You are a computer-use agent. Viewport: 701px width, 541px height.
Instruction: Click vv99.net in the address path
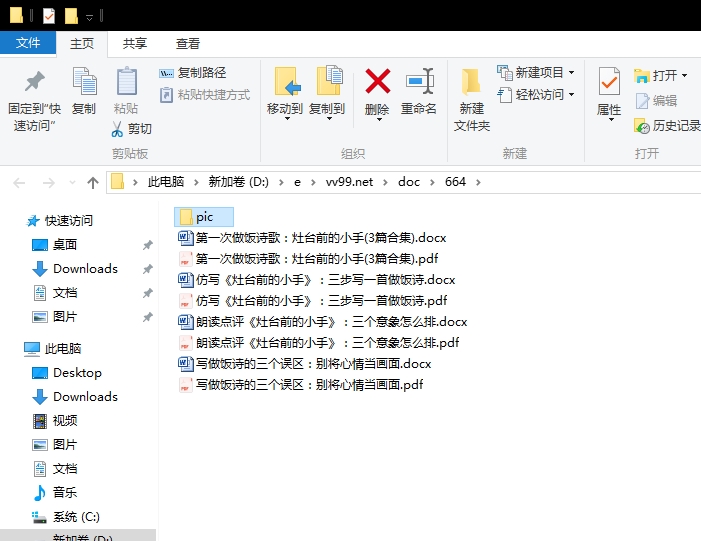(x=349, y=182)
